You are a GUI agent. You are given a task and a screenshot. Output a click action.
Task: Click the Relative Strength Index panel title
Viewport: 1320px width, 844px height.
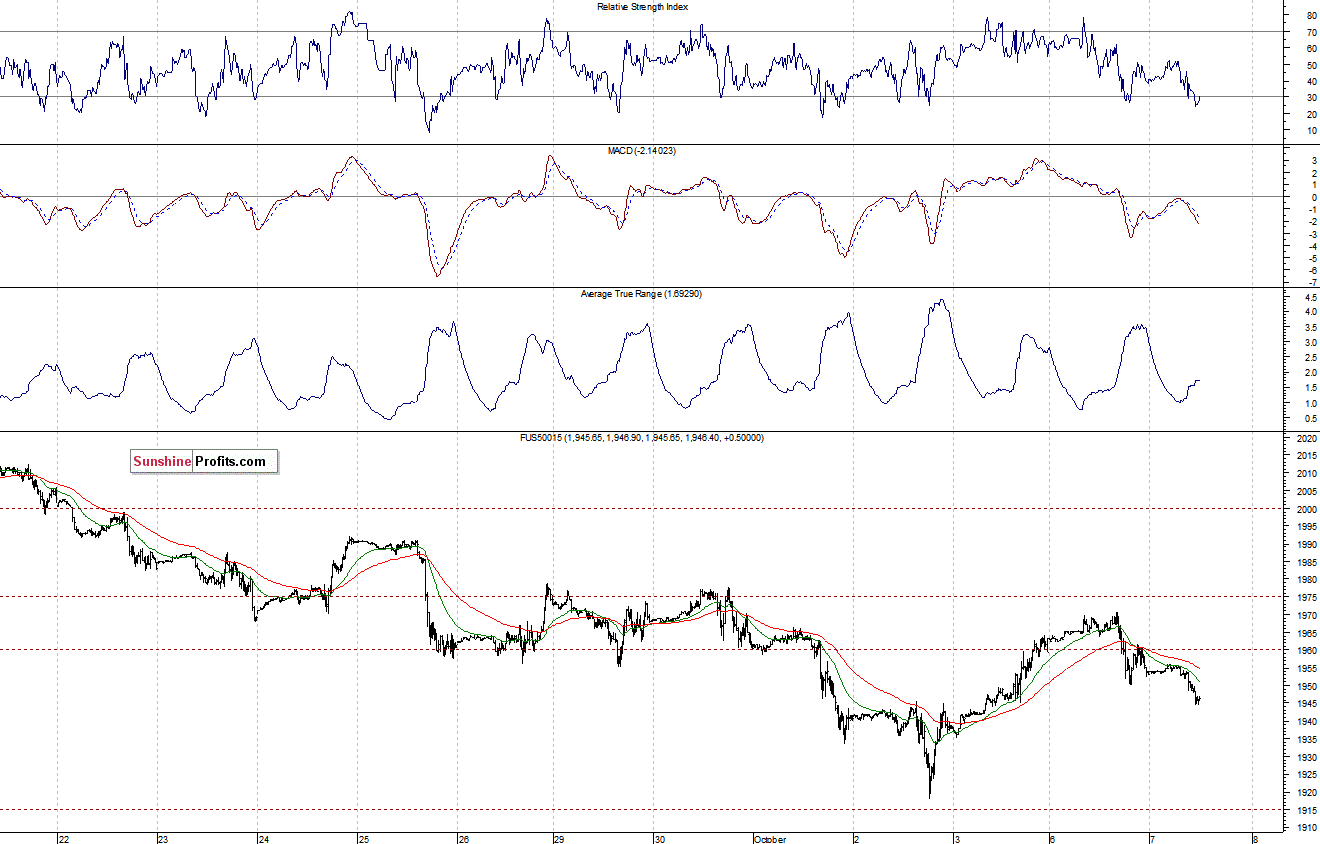[642, 6]
